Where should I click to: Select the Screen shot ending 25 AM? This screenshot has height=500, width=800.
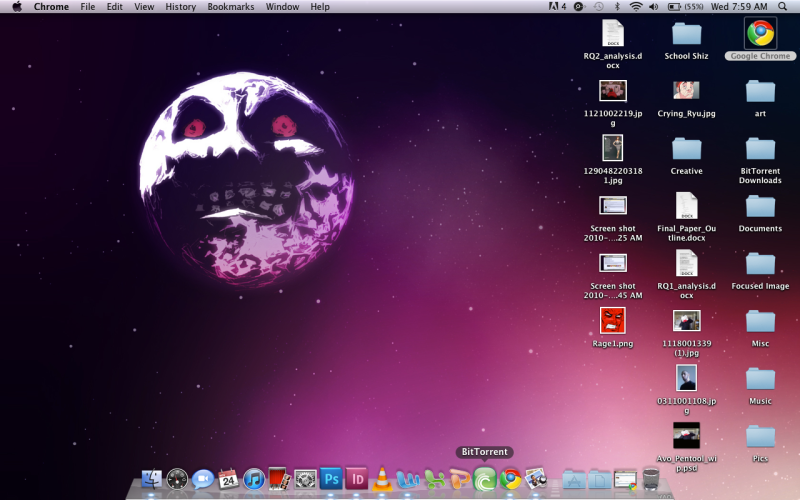point(613,206)
